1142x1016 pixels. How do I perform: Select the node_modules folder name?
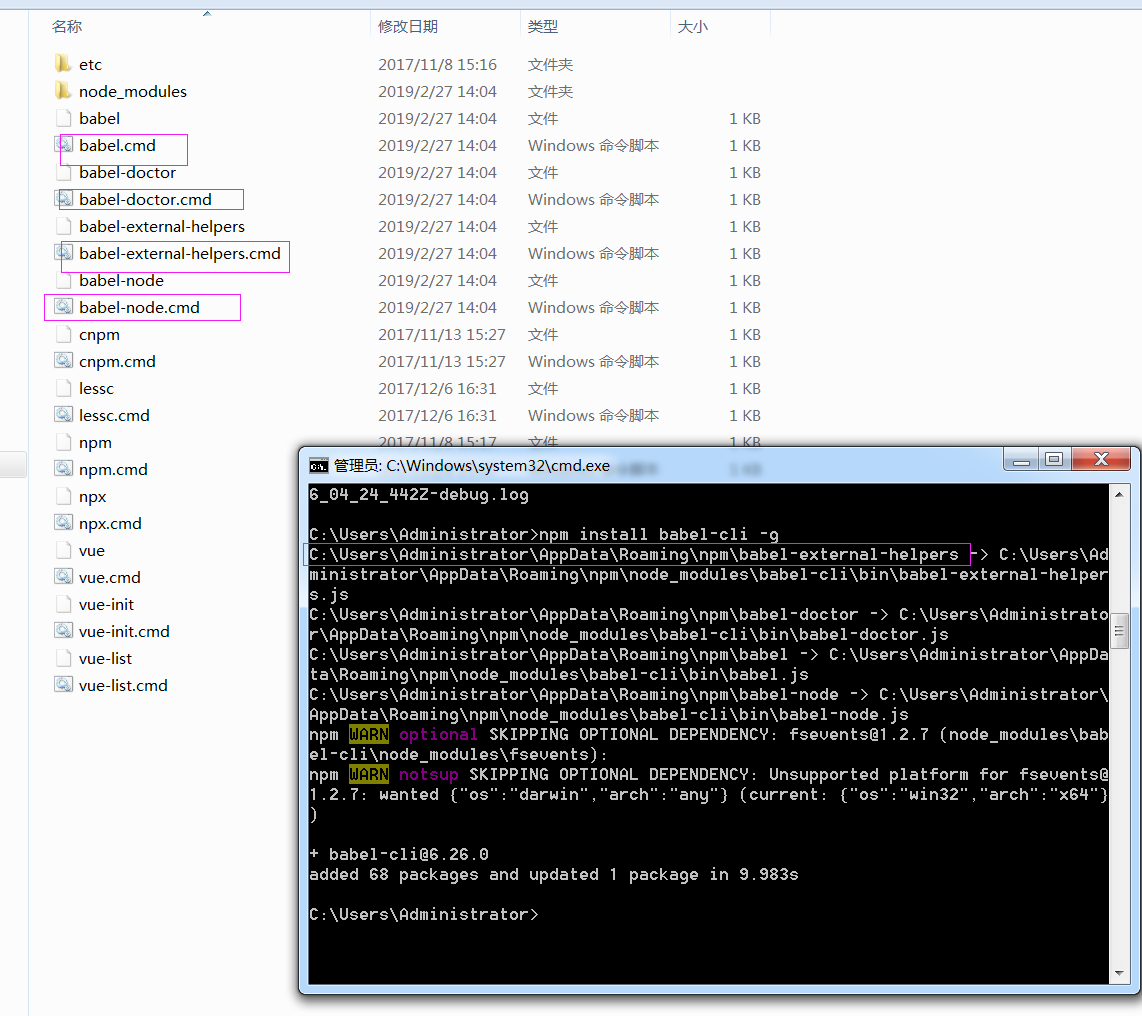pos(133,92)
